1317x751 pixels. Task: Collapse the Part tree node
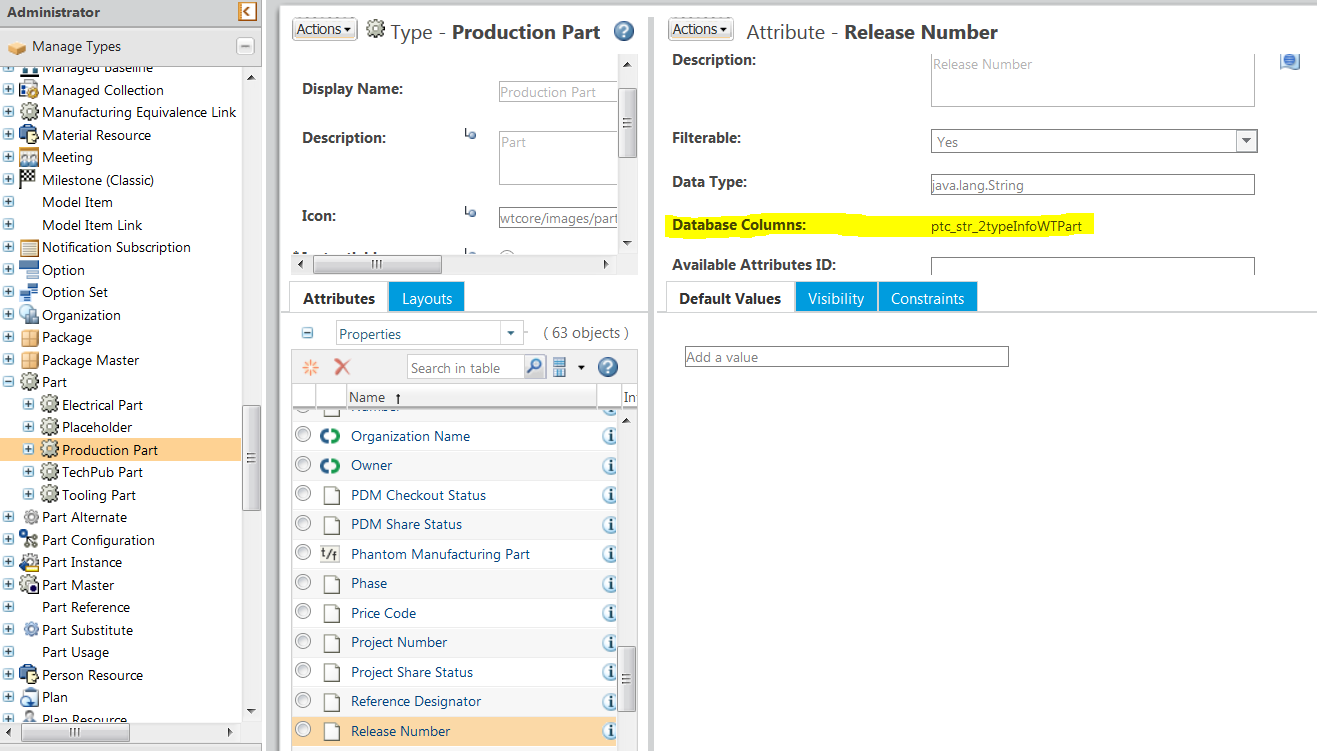tap(9, 382)
